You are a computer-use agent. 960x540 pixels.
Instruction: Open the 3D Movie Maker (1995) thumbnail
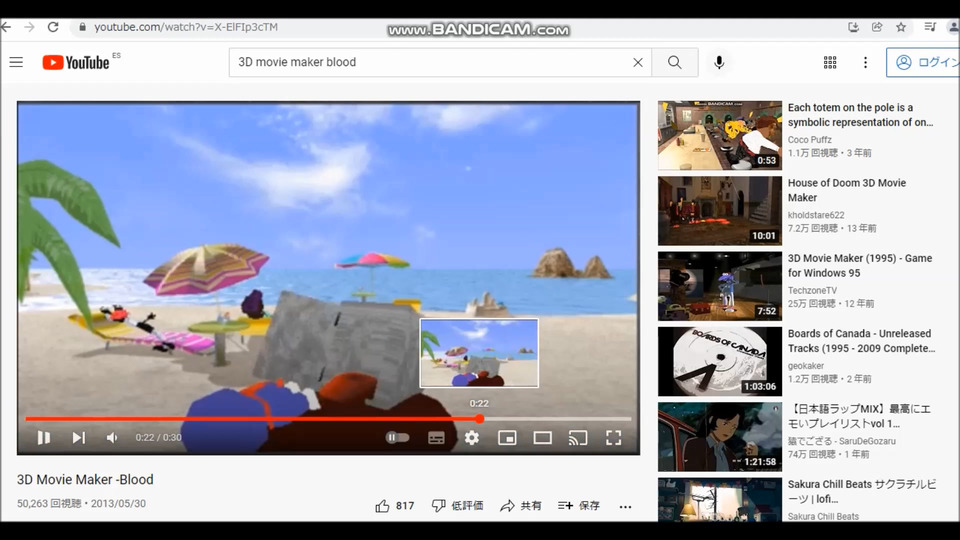tap(719, 286)
